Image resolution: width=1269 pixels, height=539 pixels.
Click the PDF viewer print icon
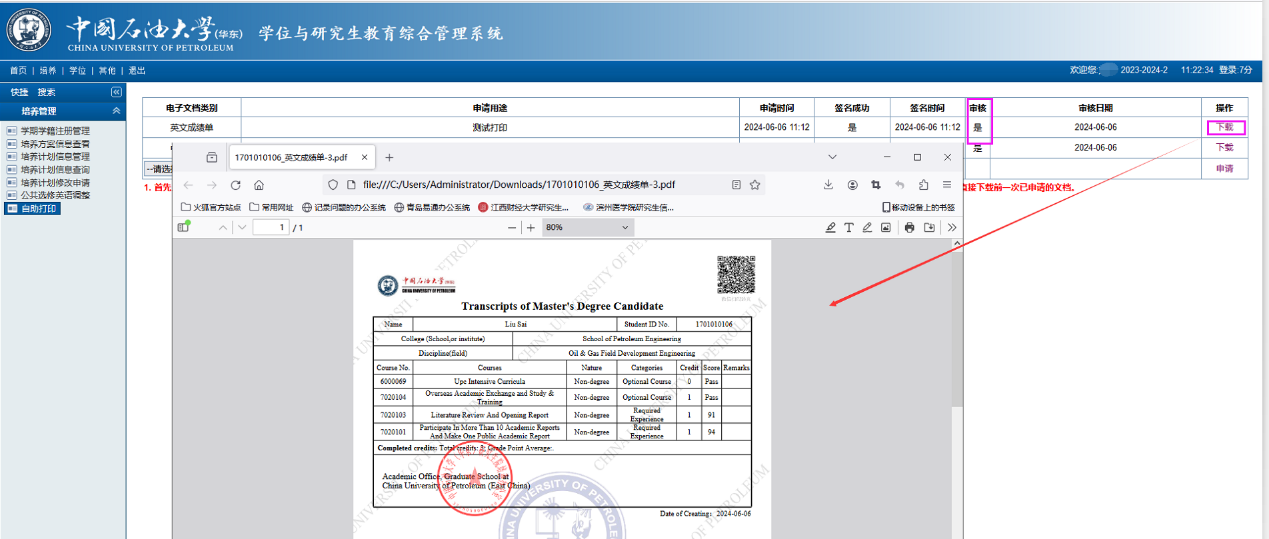pyautogui.click(x=909, y=228)
